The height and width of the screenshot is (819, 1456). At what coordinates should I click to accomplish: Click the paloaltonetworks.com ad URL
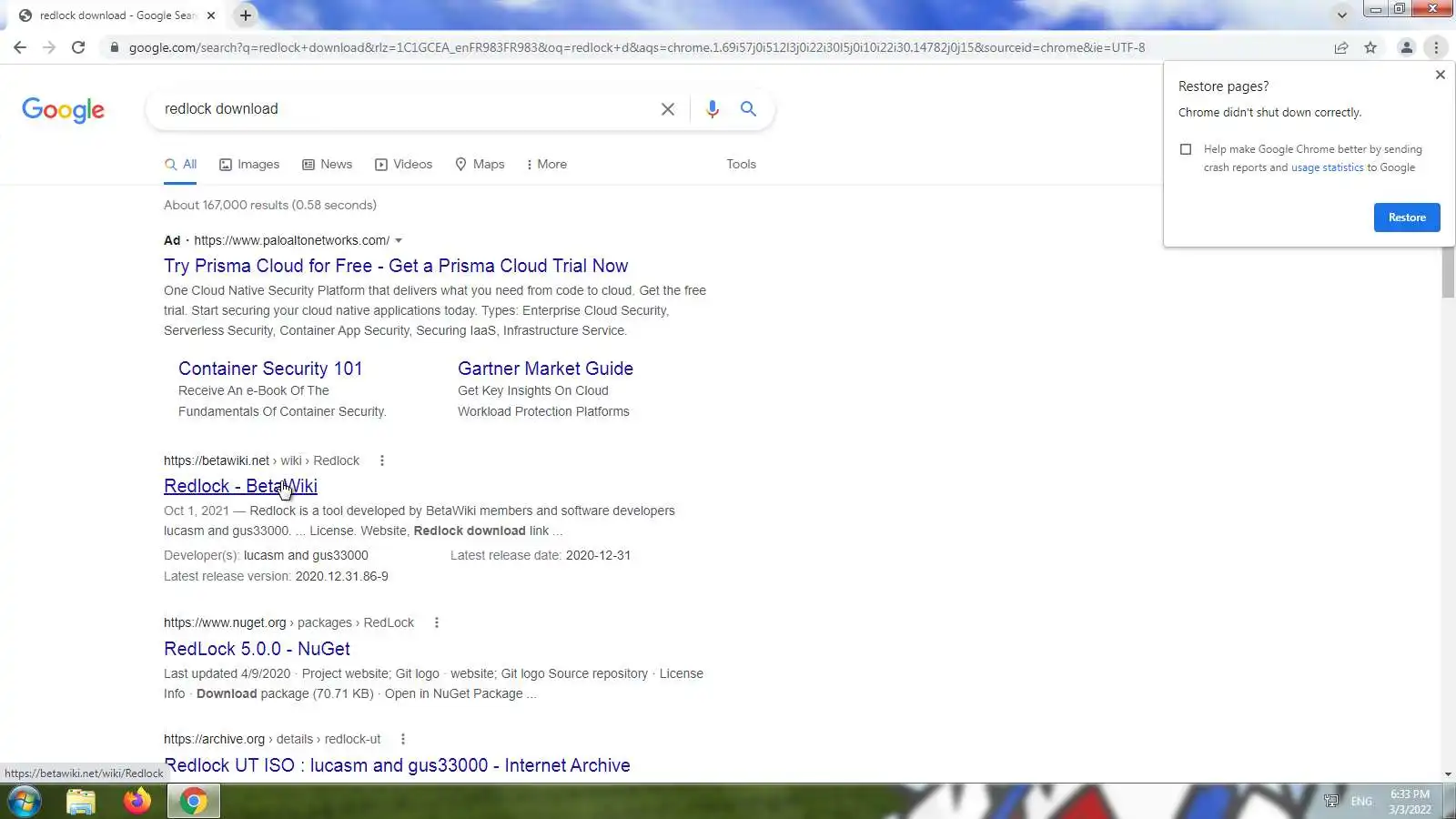coord(291,241)
